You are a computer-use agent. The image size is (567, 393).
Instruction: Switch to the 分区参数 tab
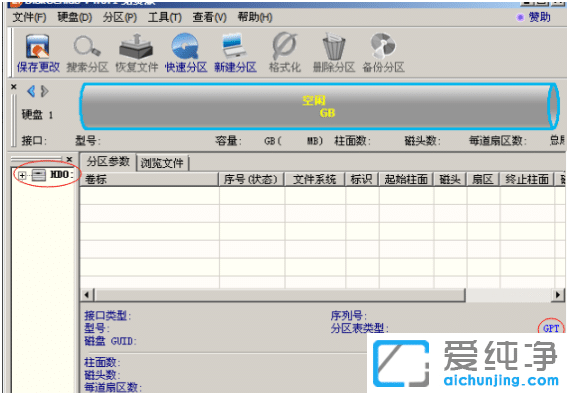tap(108, 162)
